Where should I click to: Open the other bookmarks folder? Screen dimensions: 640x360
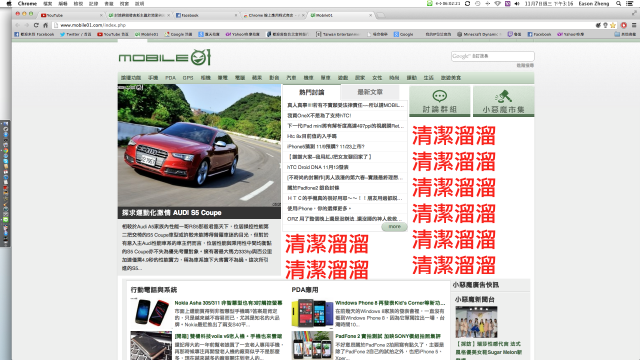(x=625, y=34)
